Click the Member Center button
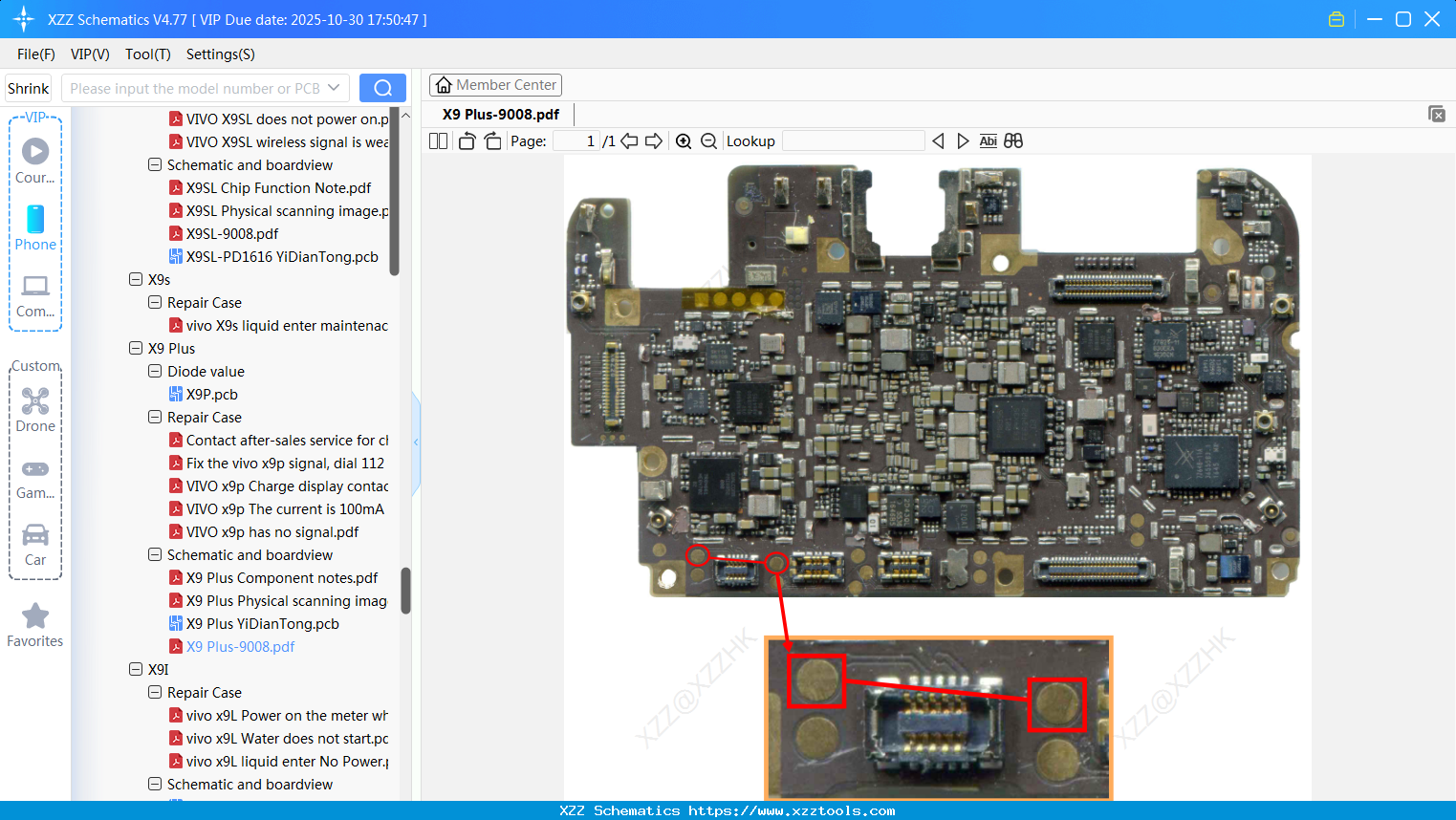Image resolution: width=1456 pixels, height=820 pixels. [495, 85]
